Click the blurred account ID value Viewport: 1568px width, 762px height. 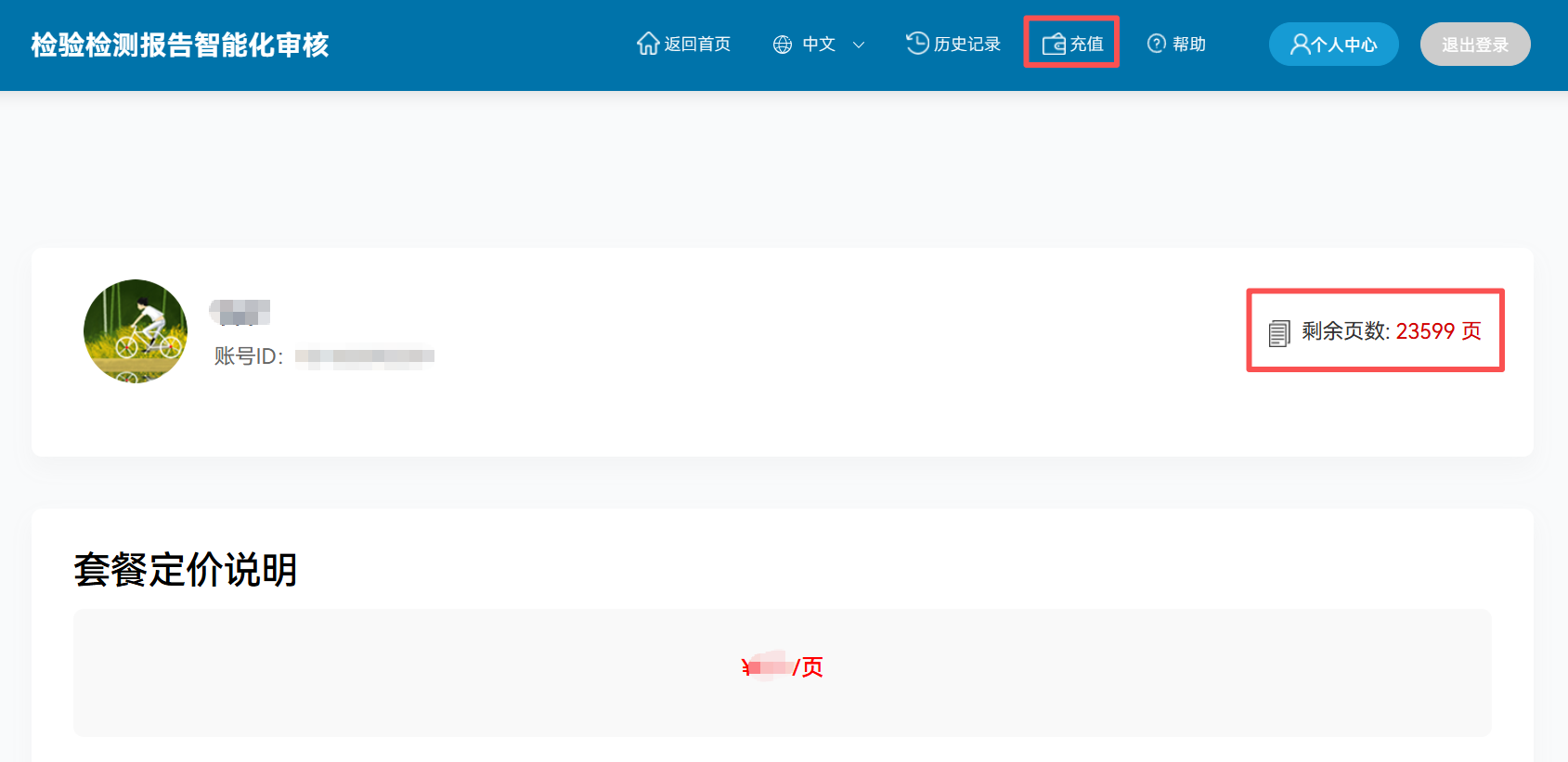[364, 356]
